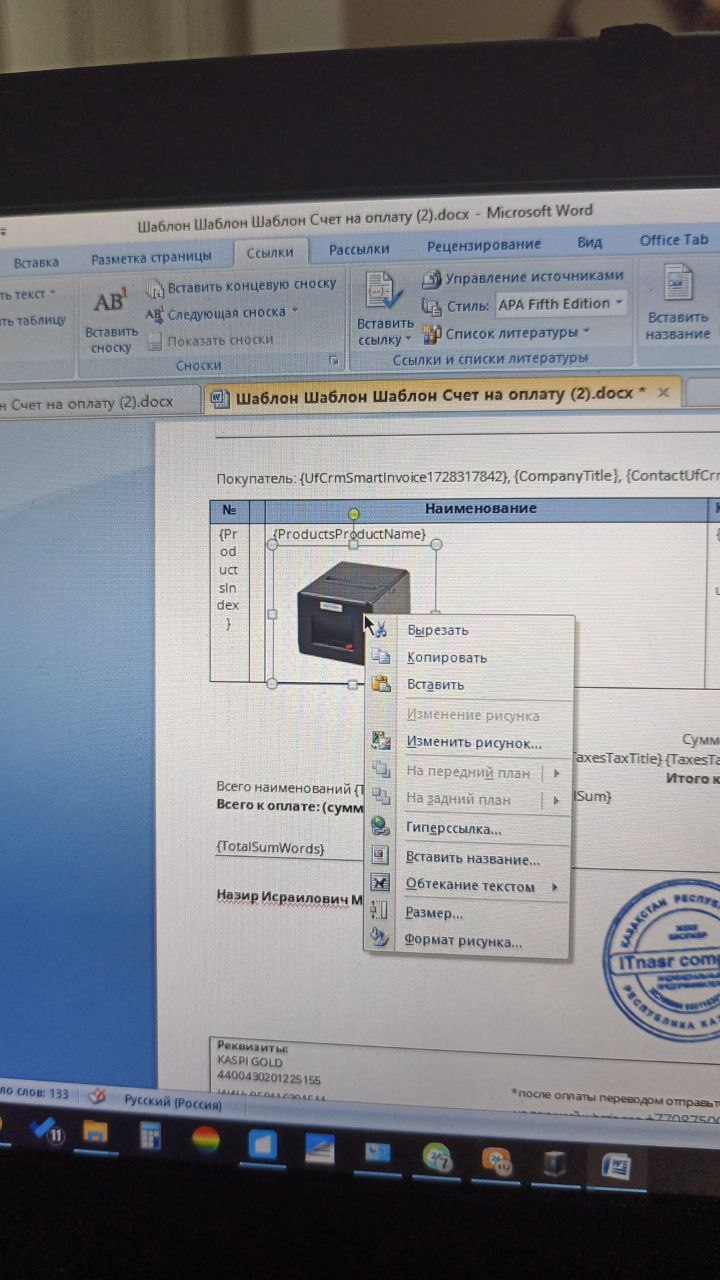The image size is (720, 1280).
Task: Select the Ссылки ribbon tab
Action: coord(270,253)
